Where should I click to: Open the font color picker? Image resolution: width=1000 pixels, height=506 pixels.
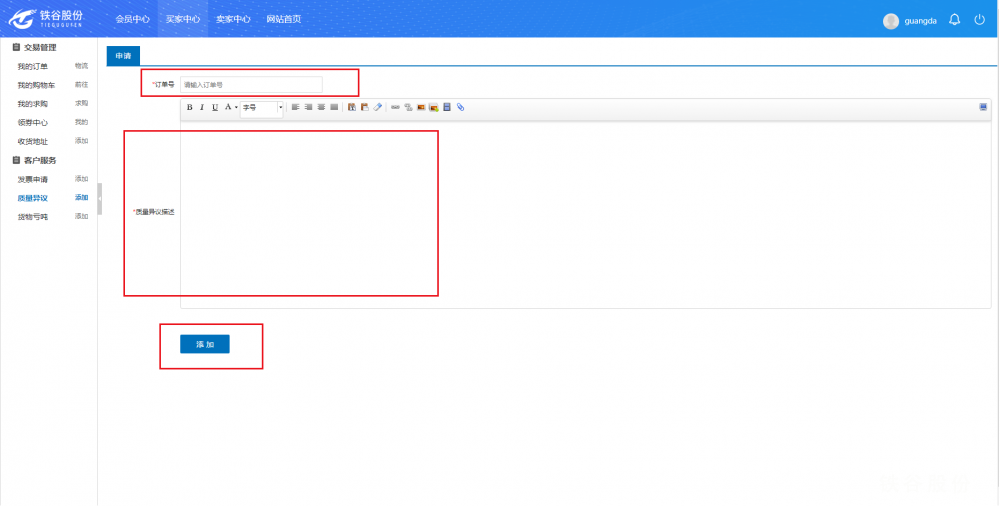(x=228, y=107)
